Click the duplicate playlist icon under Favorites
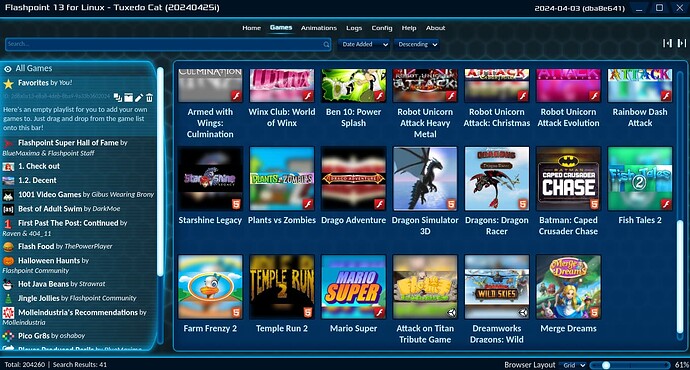Screen dimensions: 690x370 click(x=117, y=97)
